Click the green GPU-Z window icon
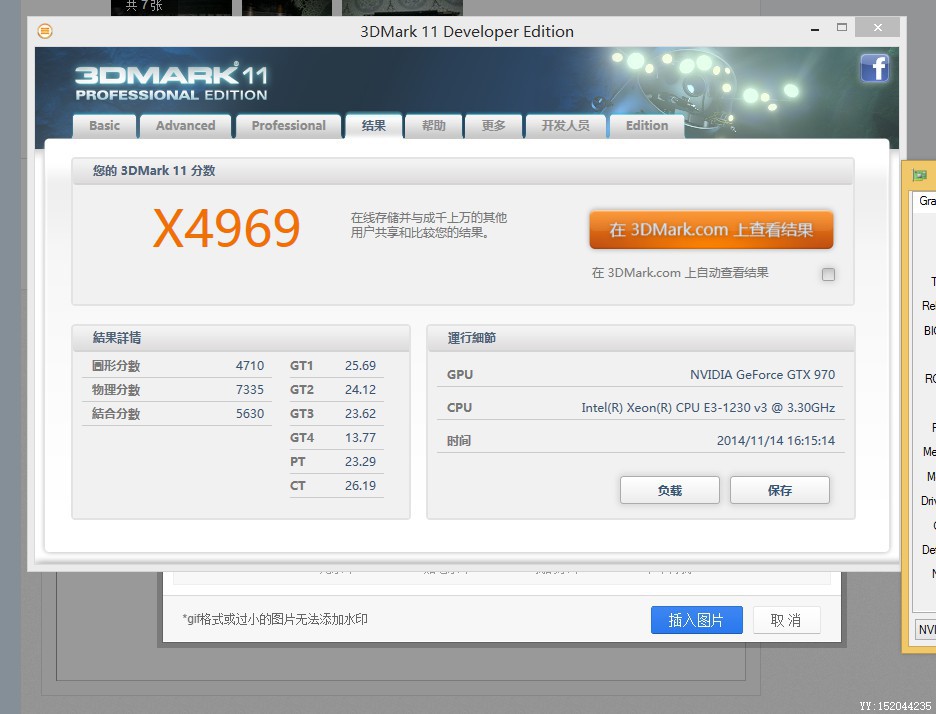The width and height of the screenshot is (936, 714). click(919, 175)
